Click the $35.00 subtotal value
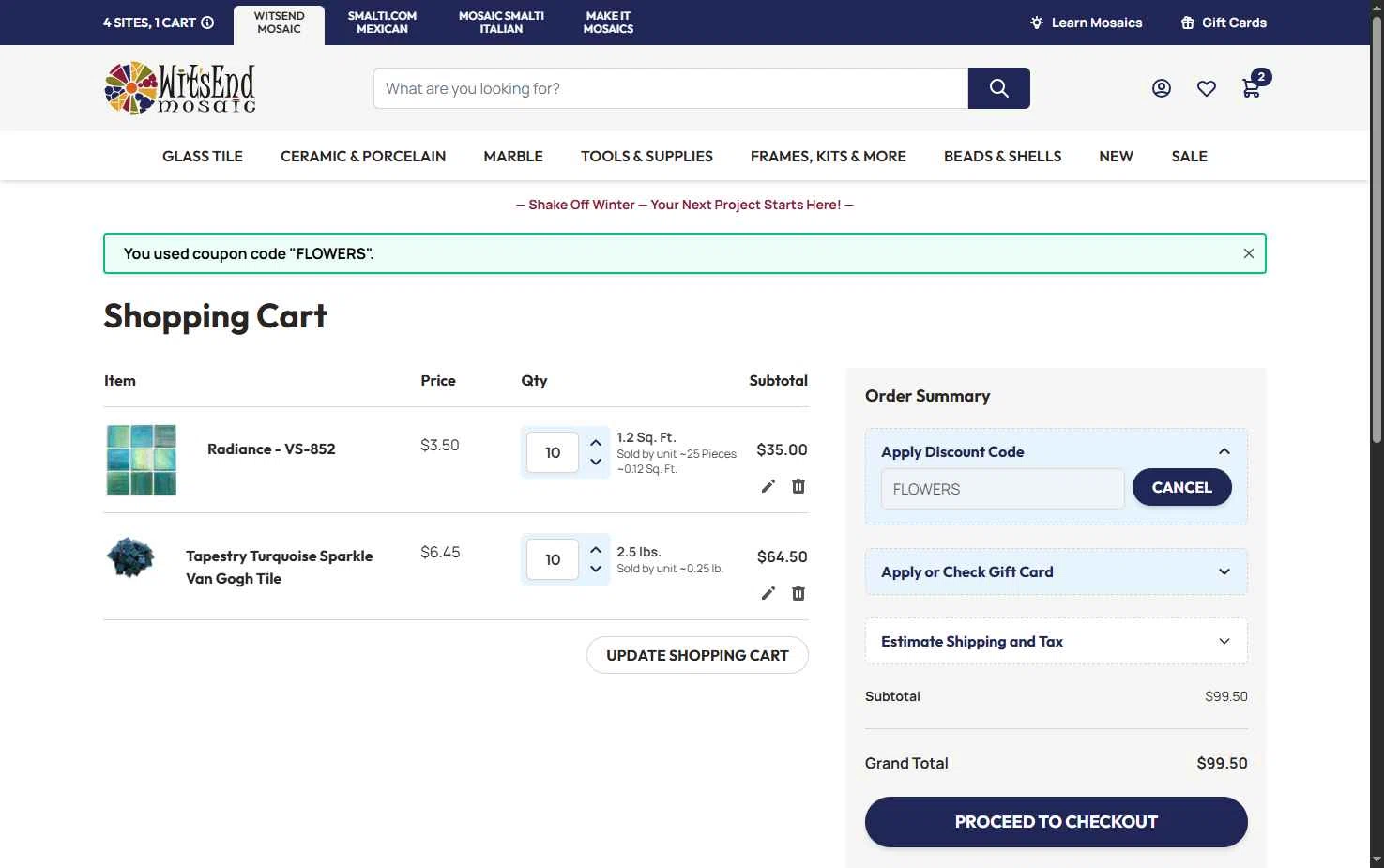This screenshot has height=868, width=1384. (783, 449)
